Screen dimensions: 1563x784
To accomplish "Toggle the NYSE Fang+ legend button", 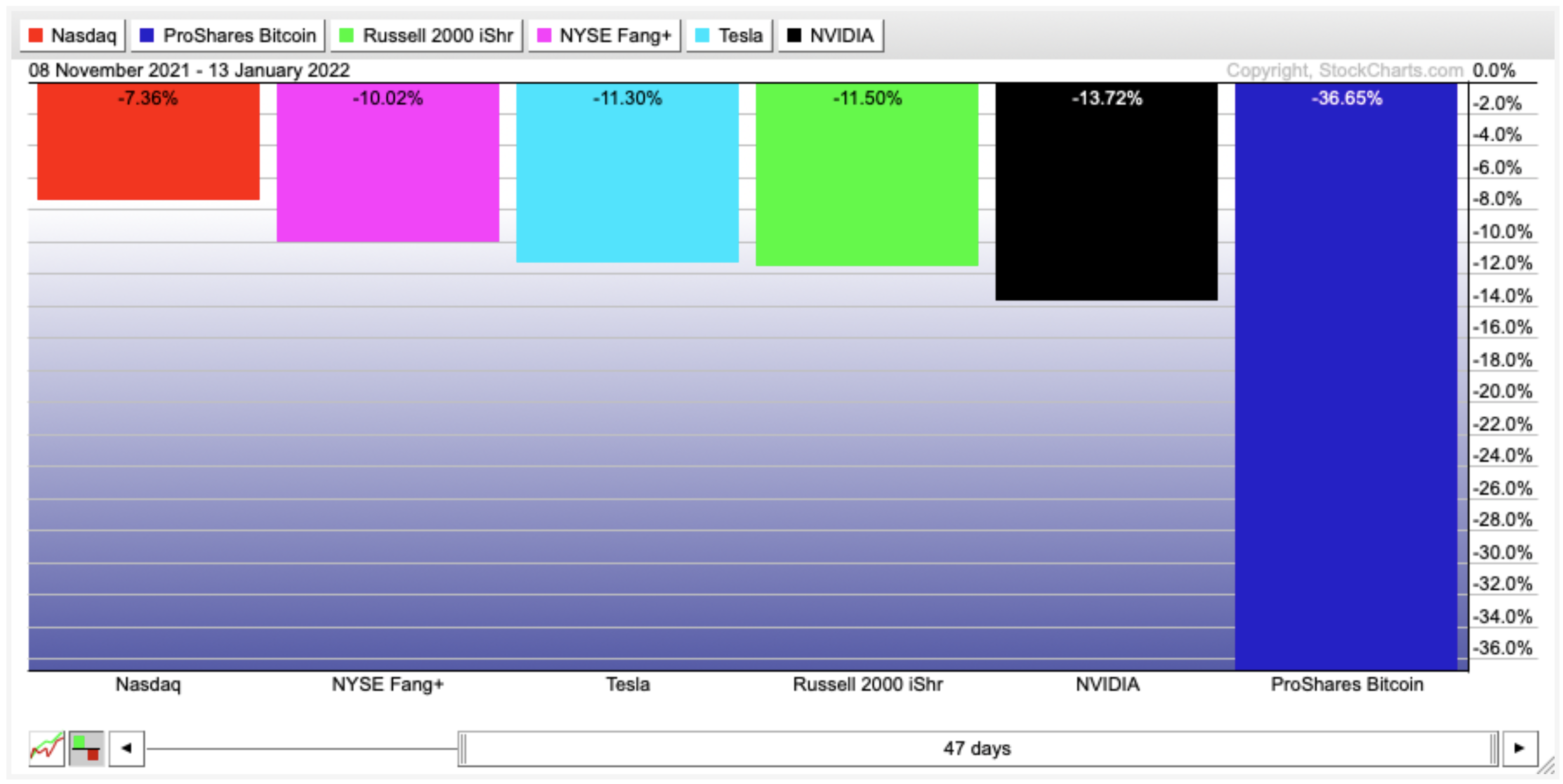I will [x=604, y=36].
